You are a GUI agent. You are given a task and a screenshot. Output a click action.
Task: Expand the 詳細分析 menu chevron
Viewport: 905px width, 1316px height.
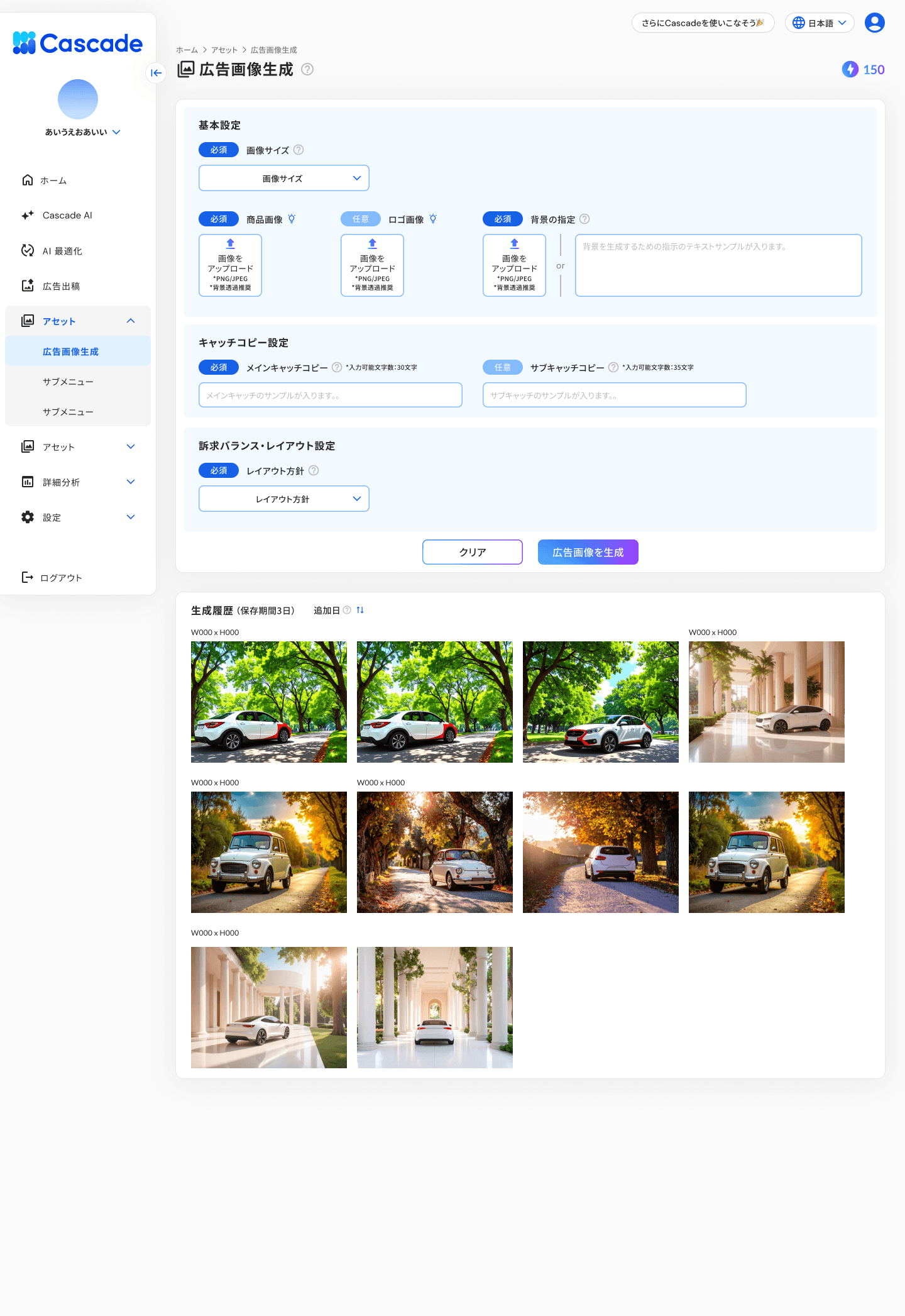click(x=131, y=482)
